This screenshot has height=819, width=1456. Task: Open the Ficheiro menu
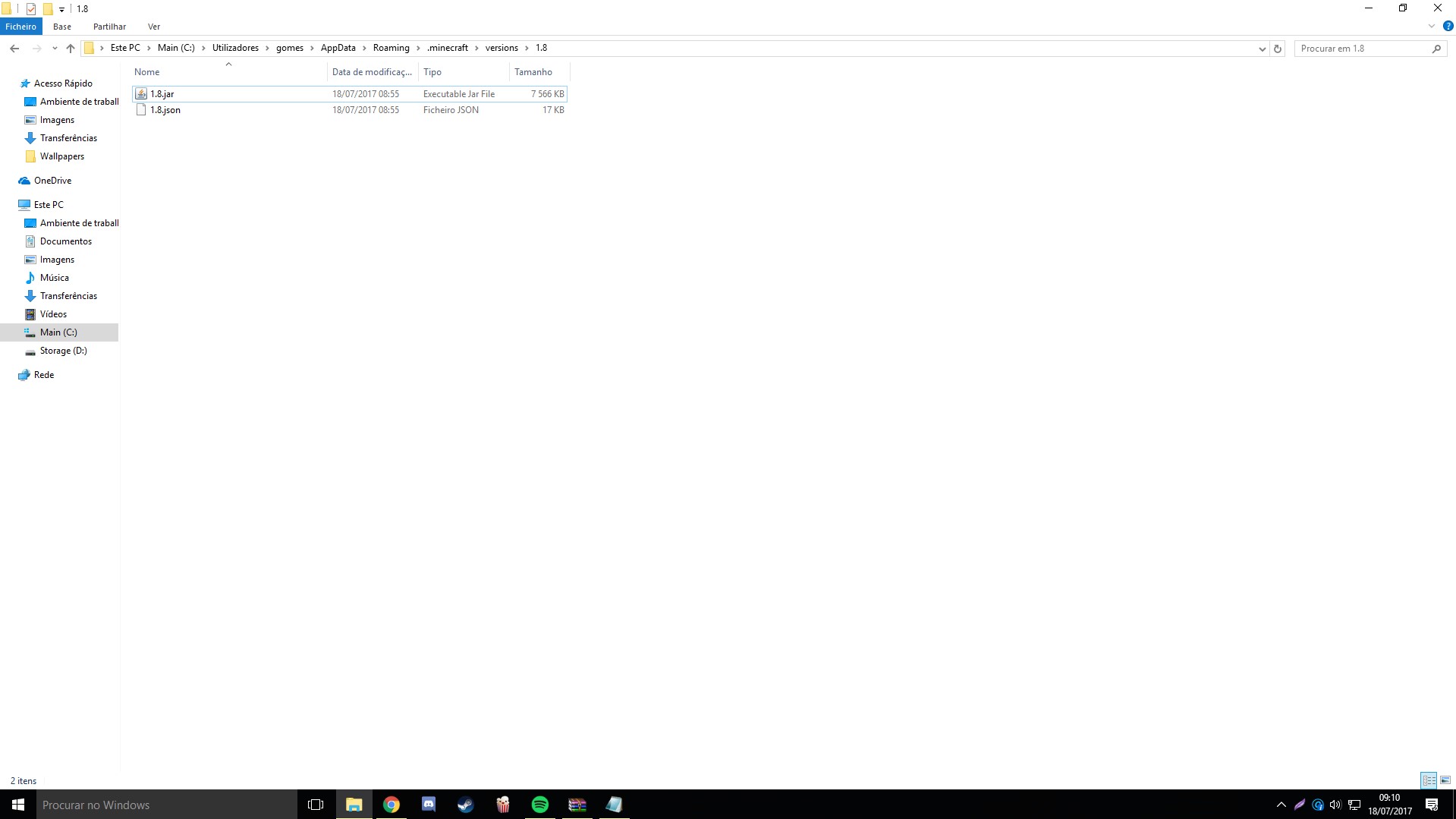point(20,27)
